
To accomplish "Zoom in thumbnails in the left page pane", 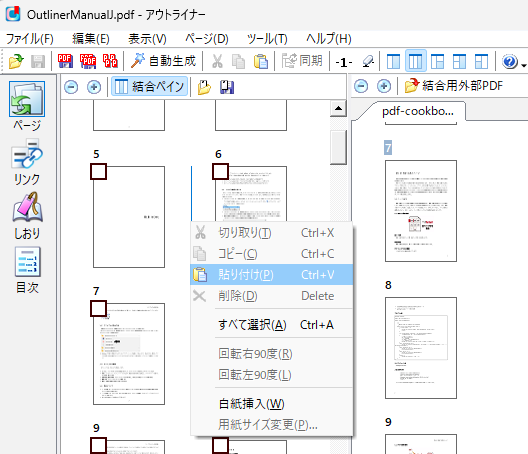I will [x=94, y=87].
